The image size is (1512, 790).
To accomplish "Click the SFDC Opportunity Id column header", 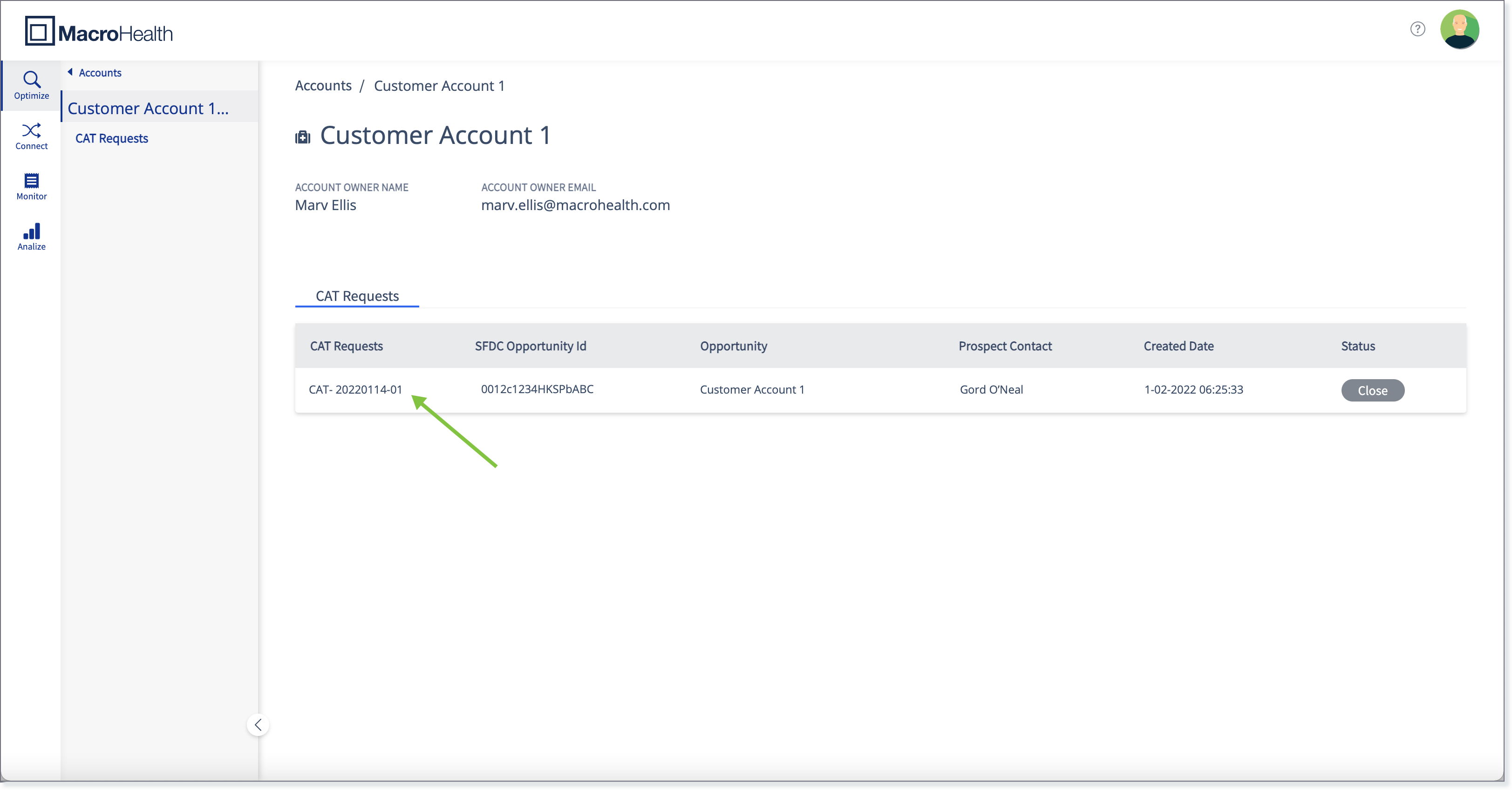I will (x=531, y=346).
